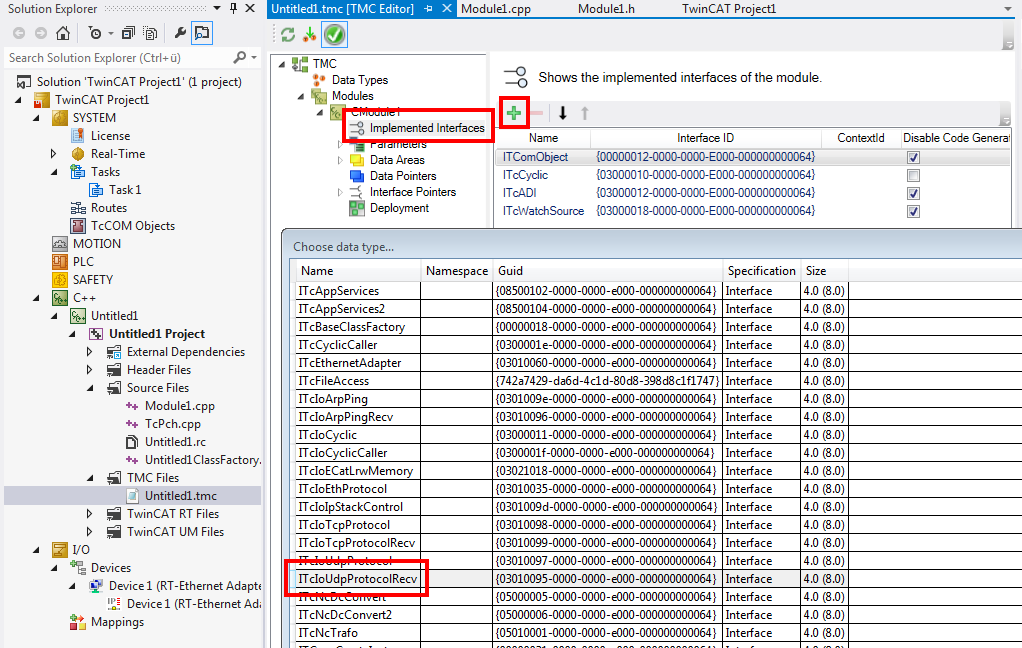Open Properties via the wrench icon
The height and width of the screenshot is (648, 1022).
(180, 33)
